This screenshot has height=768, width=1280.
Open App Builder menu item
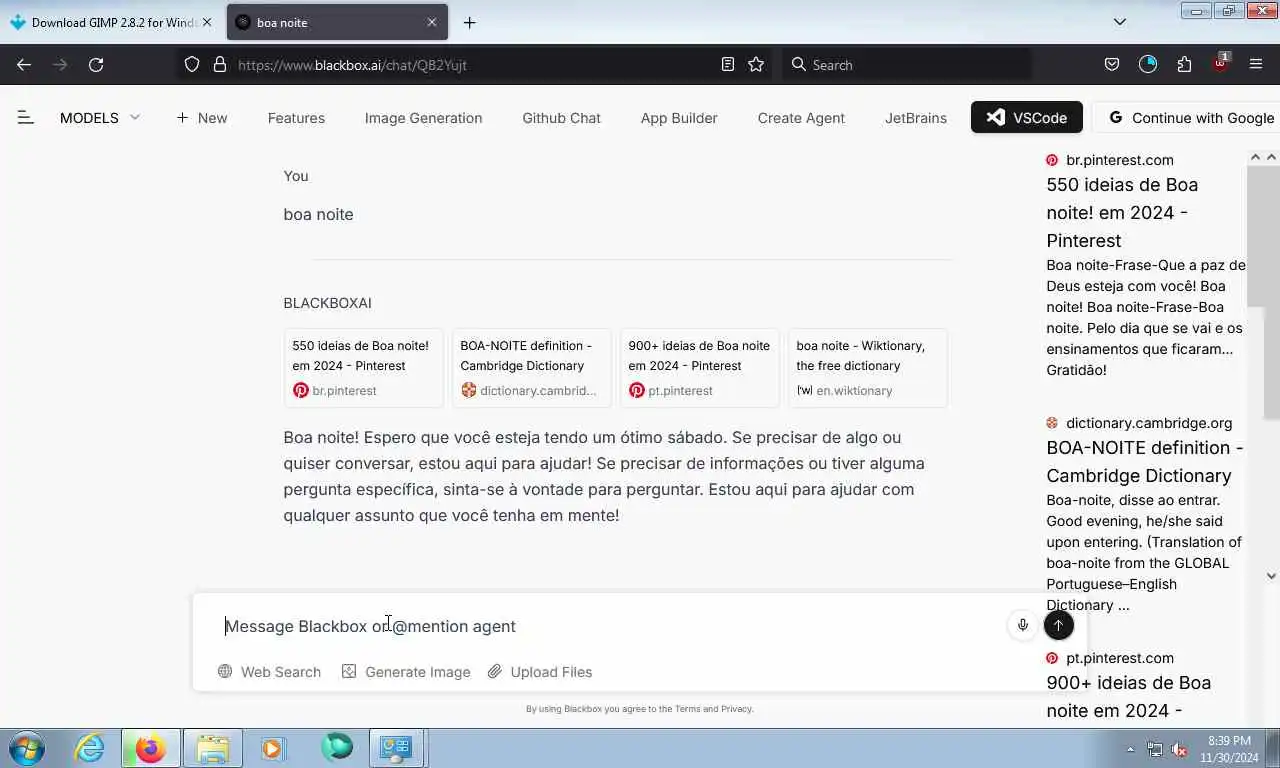click(679, 117)
